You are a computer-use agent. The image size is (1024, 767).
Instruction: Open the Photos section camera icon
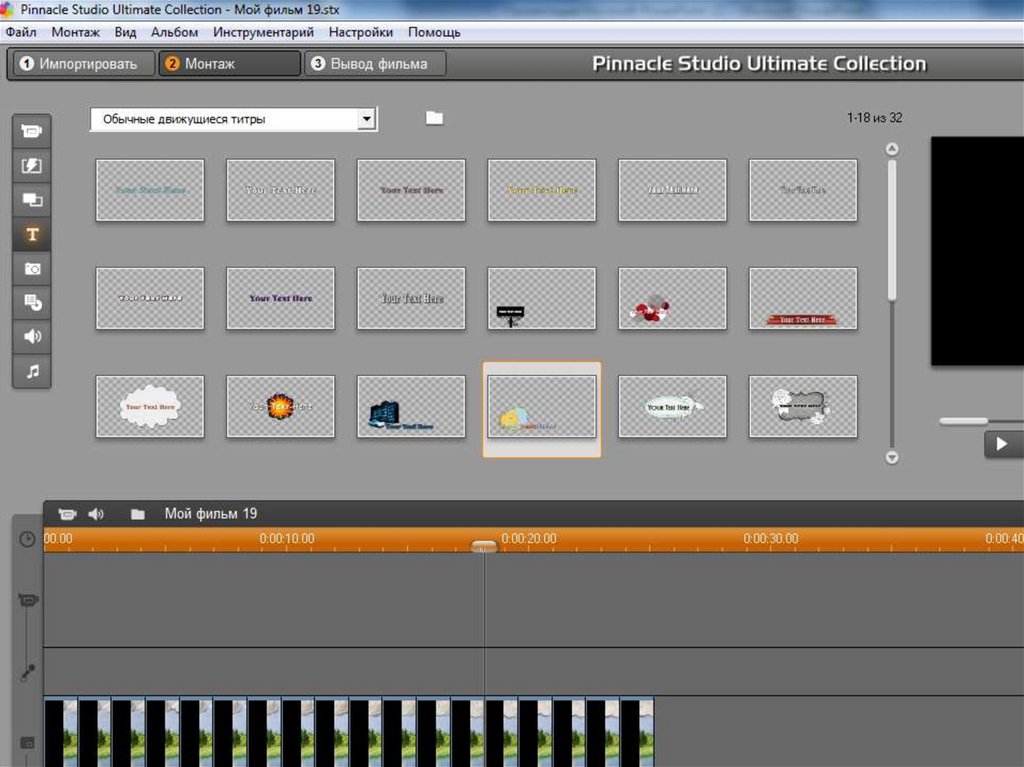point(32,268)
